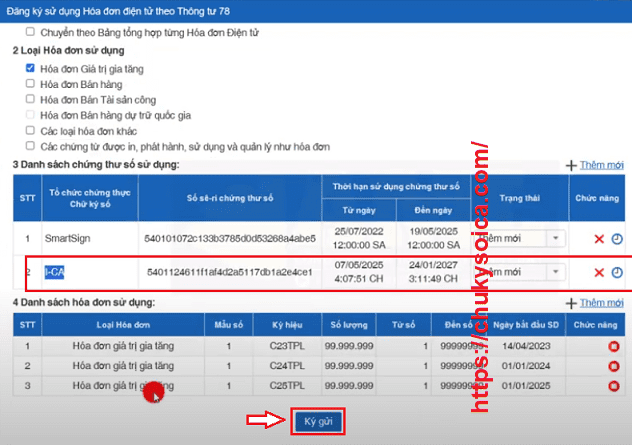Click Trạng thái column header

click(x=520, y=198)
